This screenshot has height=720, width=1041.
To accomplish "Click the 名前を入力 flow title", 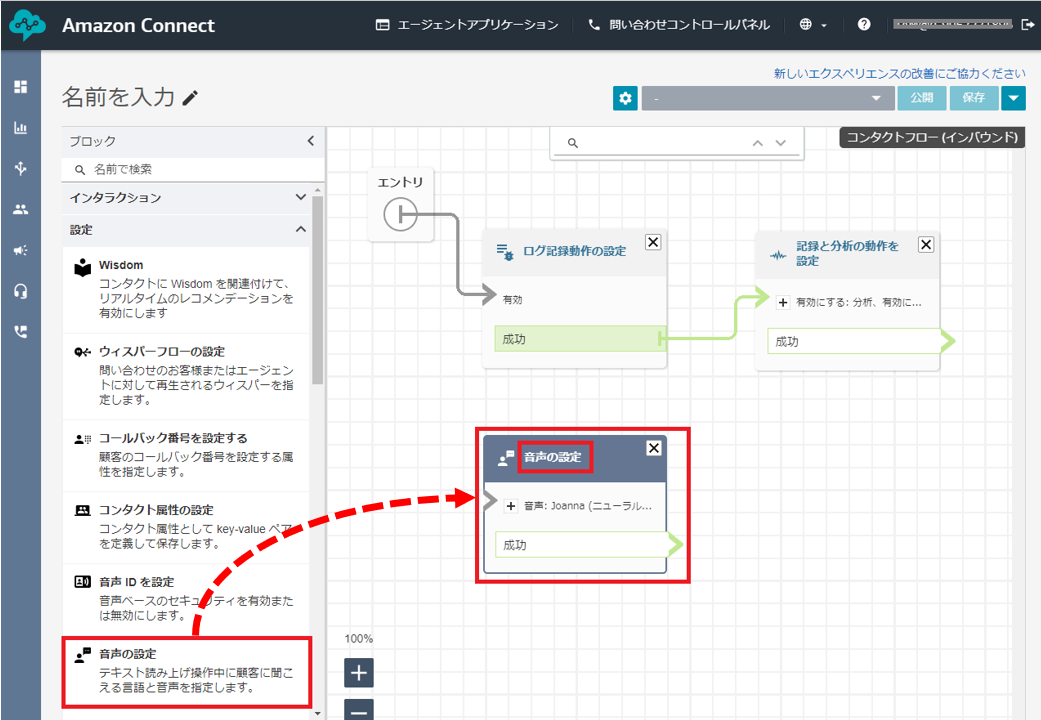I will click(118, 97).
